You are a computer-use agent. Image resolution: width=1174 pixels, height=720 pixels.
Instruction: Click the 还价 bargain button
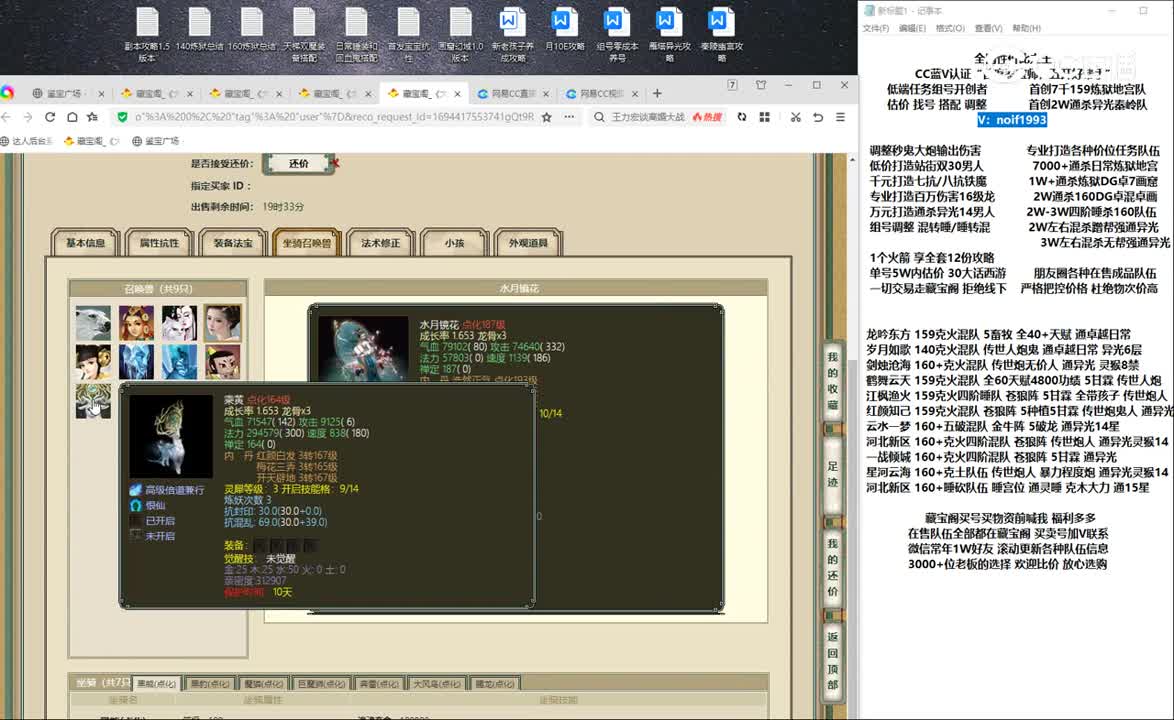tap(299, 163)
